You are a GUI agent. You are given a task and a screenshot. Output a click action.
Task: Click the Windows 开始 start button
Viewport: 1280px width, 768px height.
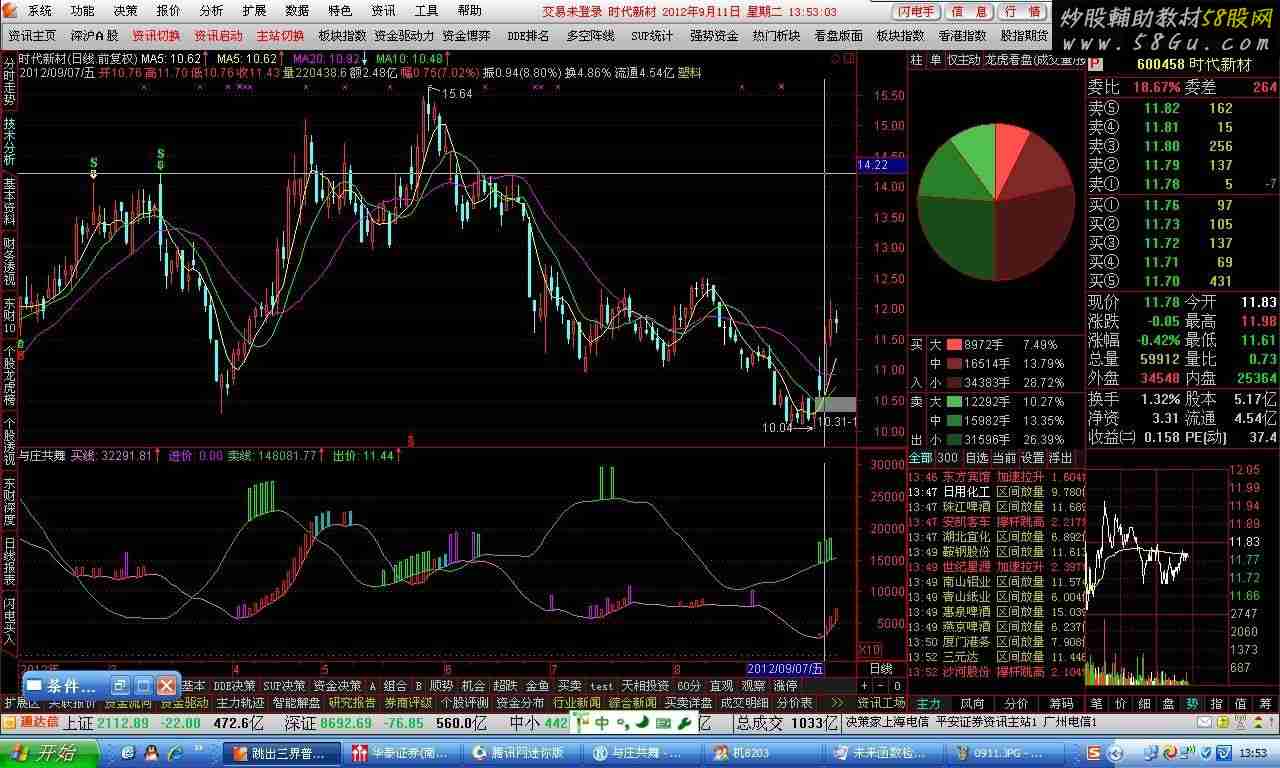coord(50,752)
